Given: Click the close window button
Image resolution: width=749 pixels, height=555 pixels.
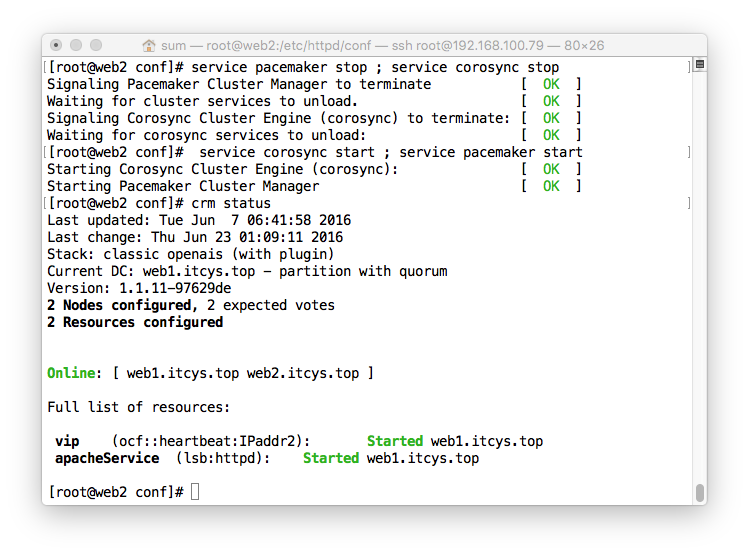Looking at the screenshot, I should (x=56, y=45).
